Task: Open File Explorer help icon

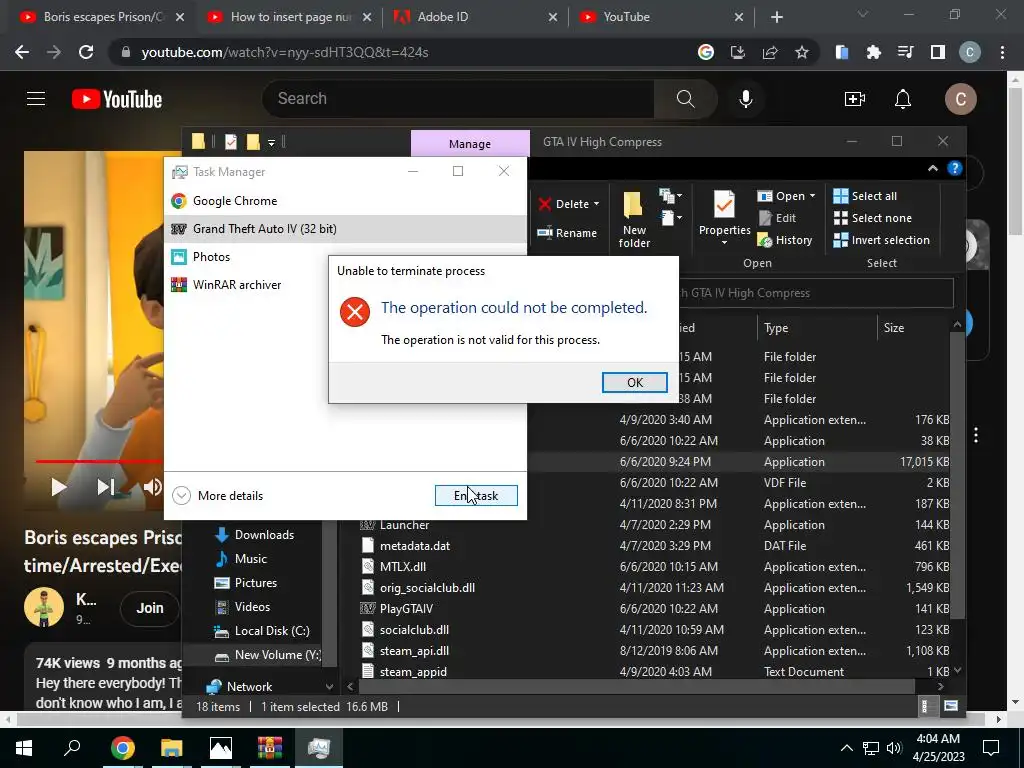Action: coord(954,168)
